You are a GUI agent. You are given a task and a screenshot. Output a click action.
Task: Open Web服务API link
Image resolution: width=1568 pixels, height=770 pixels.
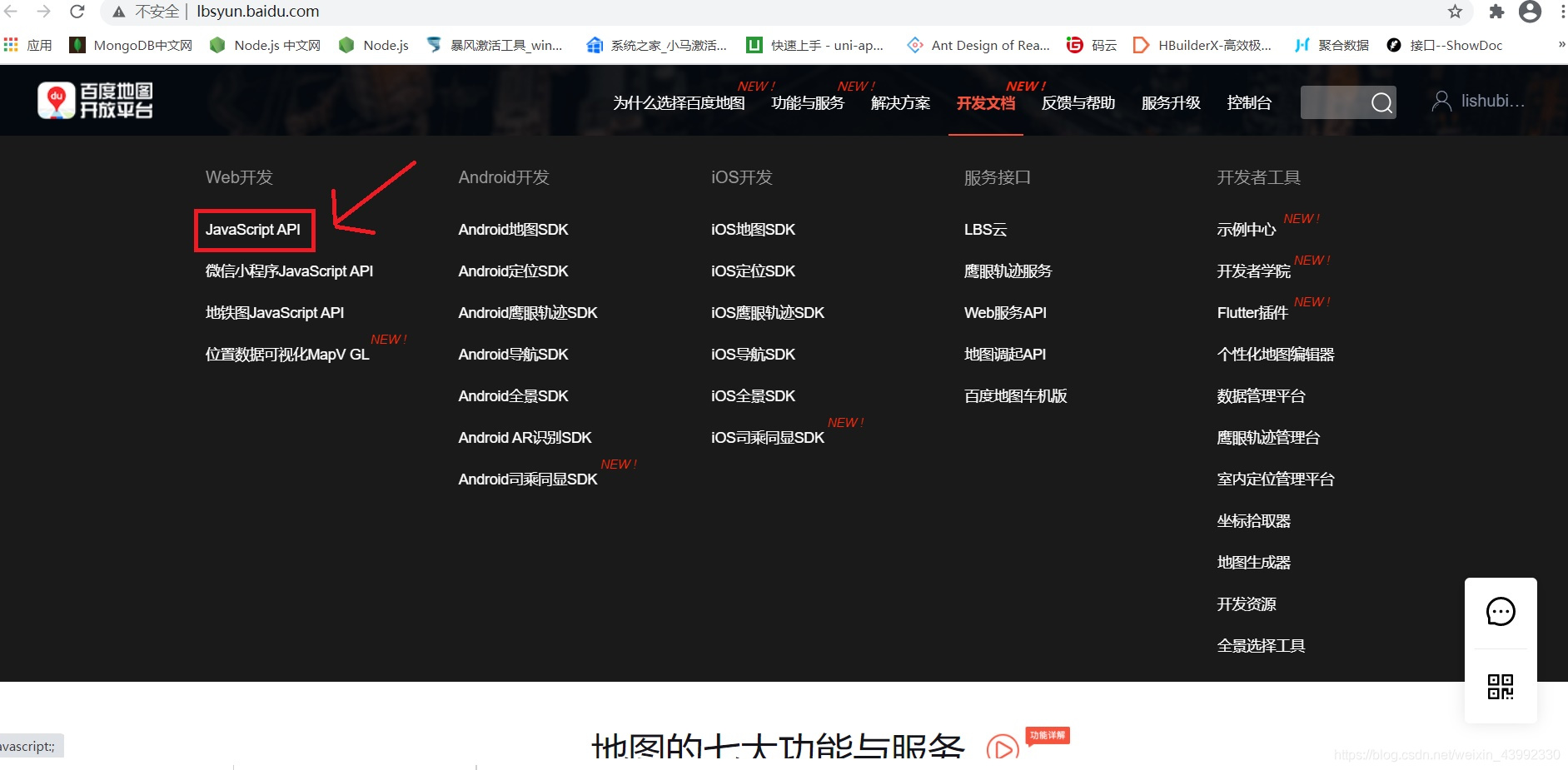coord(1005,313)
